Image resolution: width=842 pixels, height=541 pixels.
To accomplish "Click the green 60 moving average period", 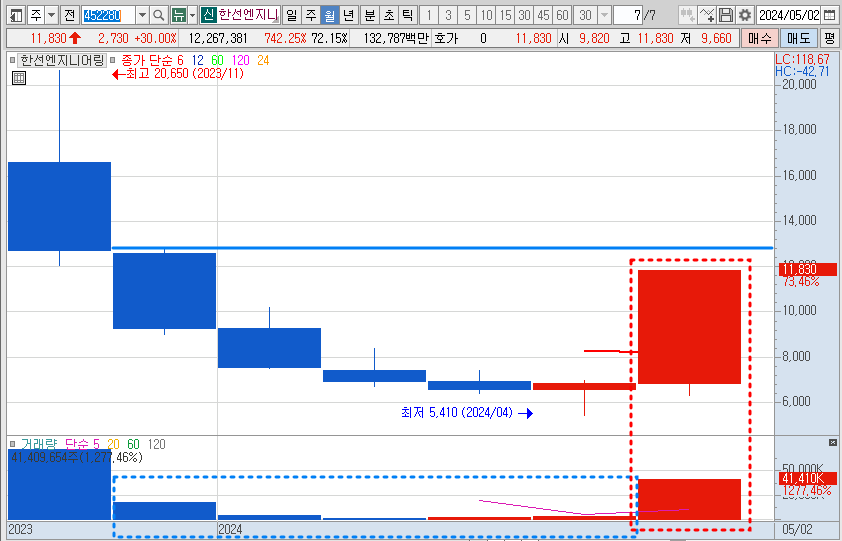I will (217, 61).
